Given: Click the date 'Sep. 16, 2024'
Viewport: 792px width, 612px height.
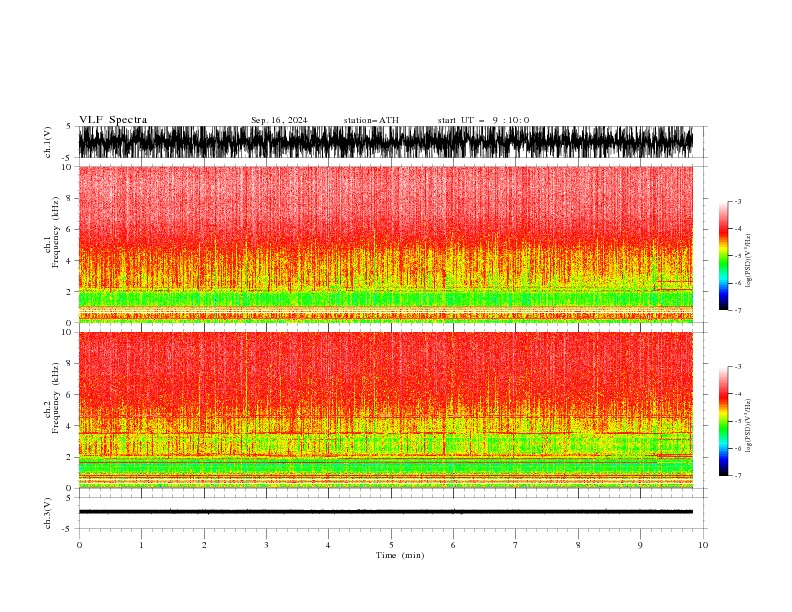Looking at the screenshot, I should [x=279, y=120].
